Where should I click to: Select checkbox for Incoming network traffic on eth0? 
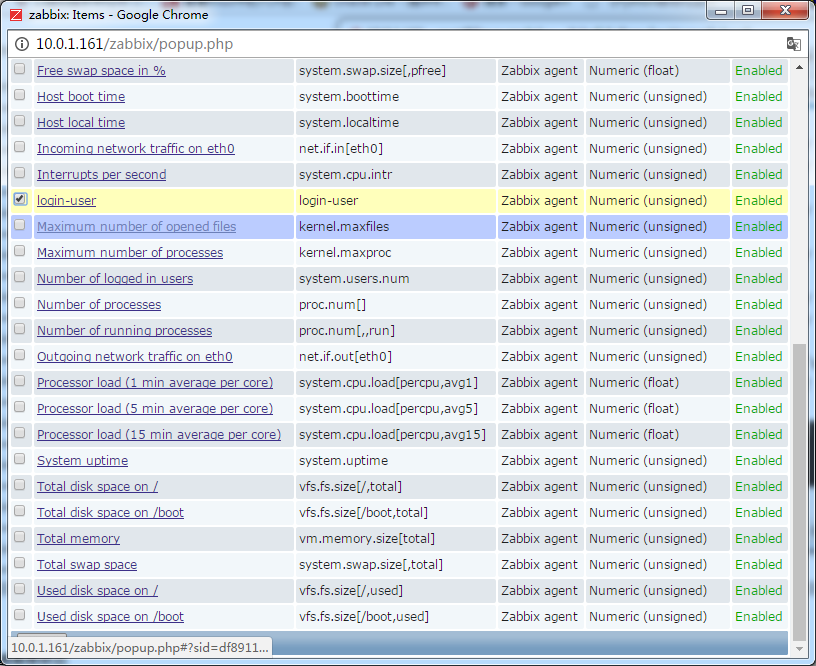[x=20, y=147]
